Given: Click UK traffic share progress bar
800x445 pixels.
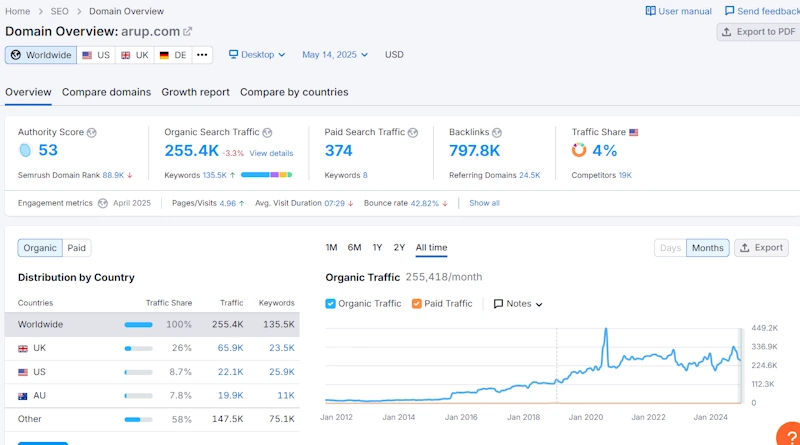Looking at the screenshot, I should coord(138,349).
